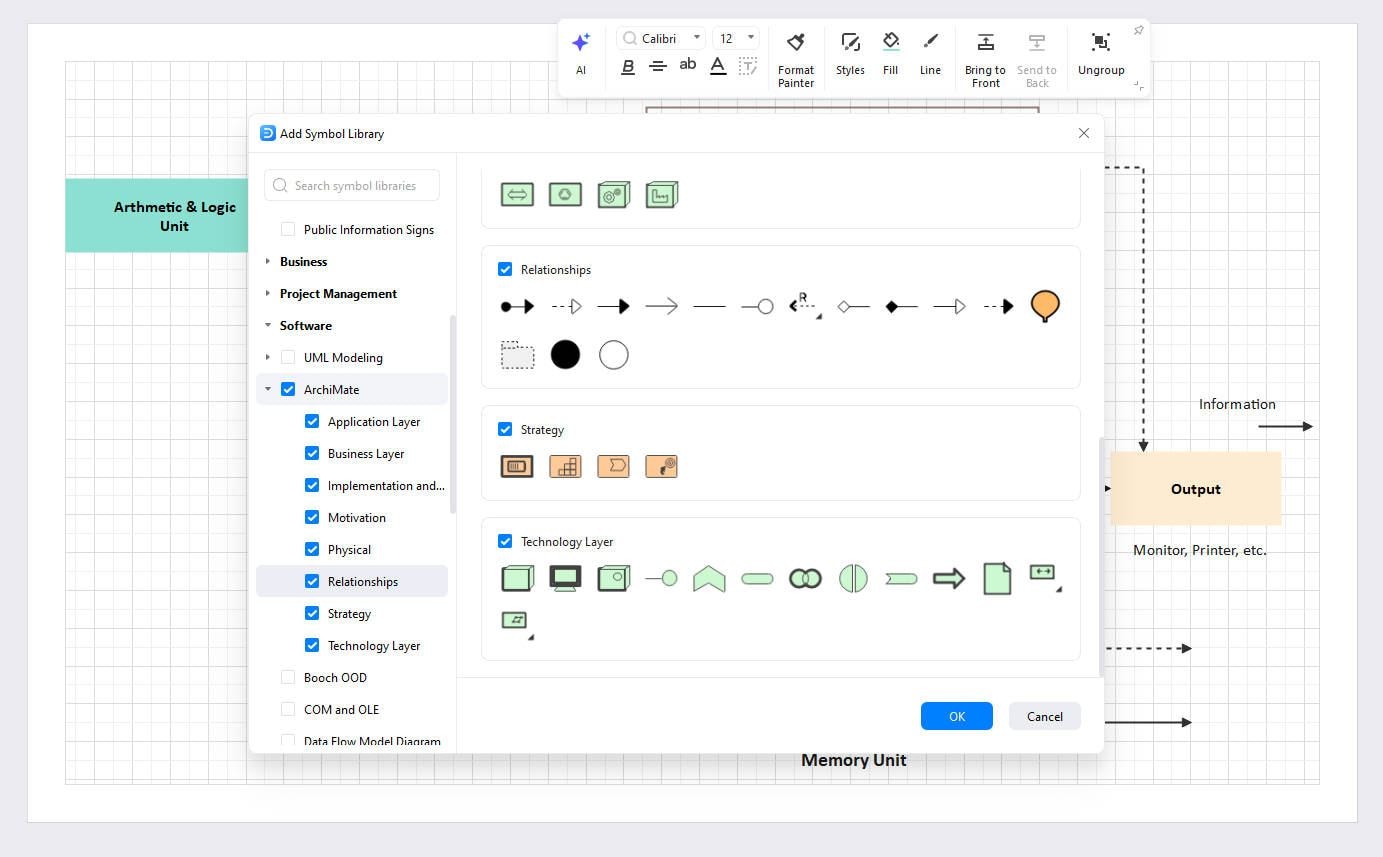This screenshot has width=1383, height=857.
Task: Expand the Business category
Action: point(267,261)
